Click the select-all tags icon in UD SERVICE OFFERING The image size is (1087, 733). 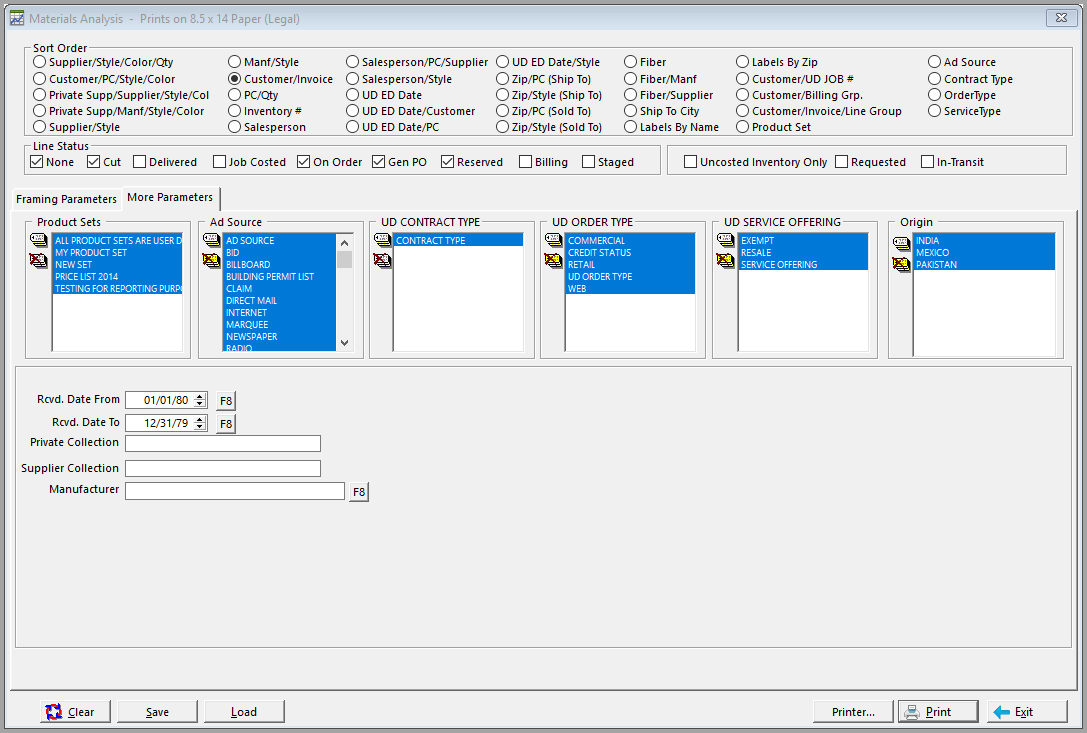click(x=726, y=241)
